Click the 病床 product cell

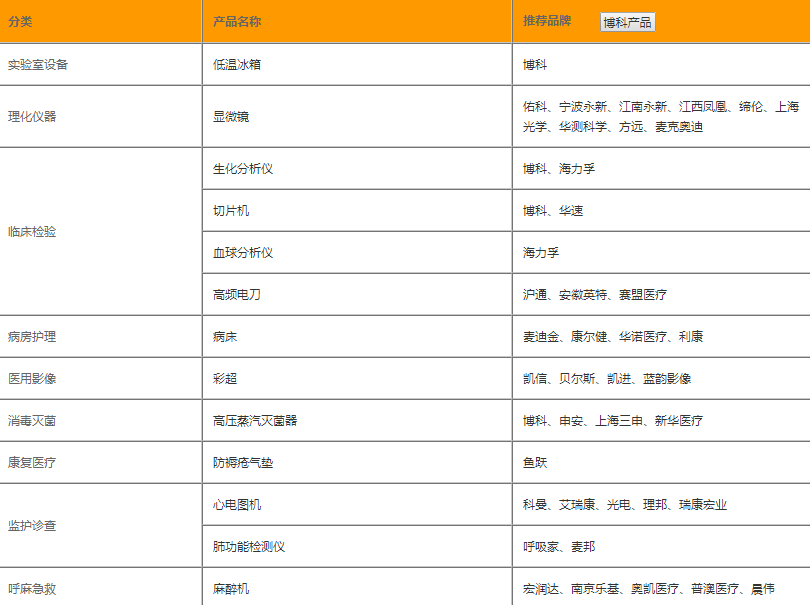tap(357, 336)
